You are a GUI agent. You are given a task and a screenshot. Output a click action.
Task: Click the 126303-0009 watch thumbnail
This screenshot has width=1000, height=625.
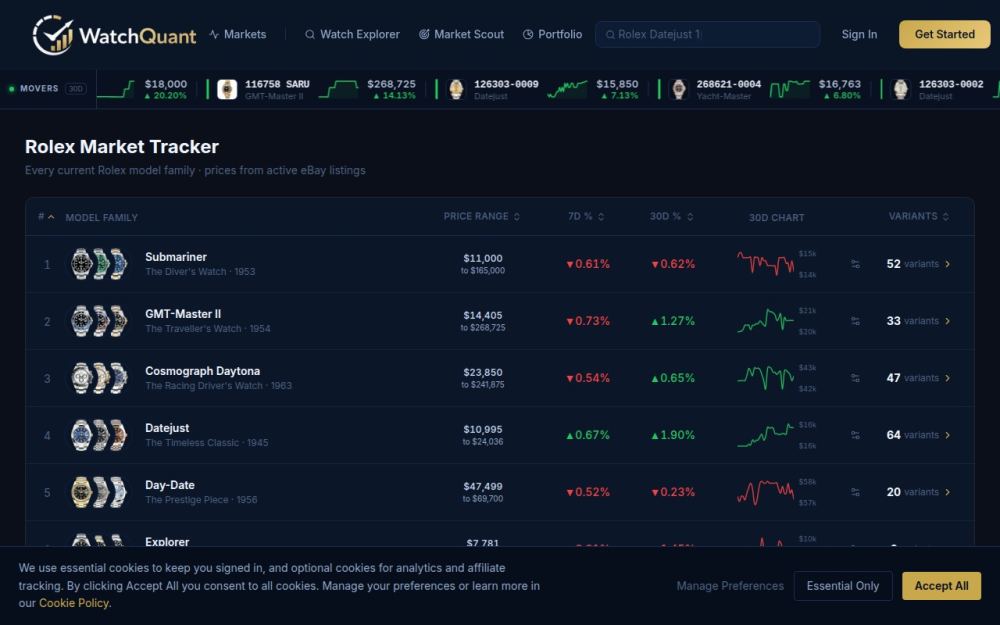tap(456, 89)
